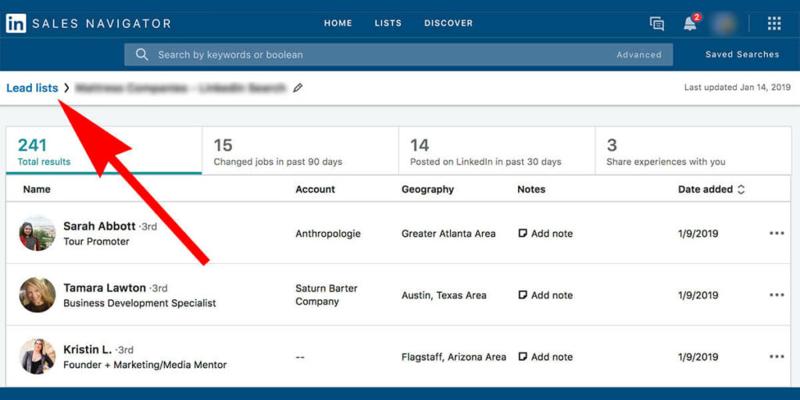Open more options for Tamara Lawton
The image size is (800, 400).
point(776,295)
